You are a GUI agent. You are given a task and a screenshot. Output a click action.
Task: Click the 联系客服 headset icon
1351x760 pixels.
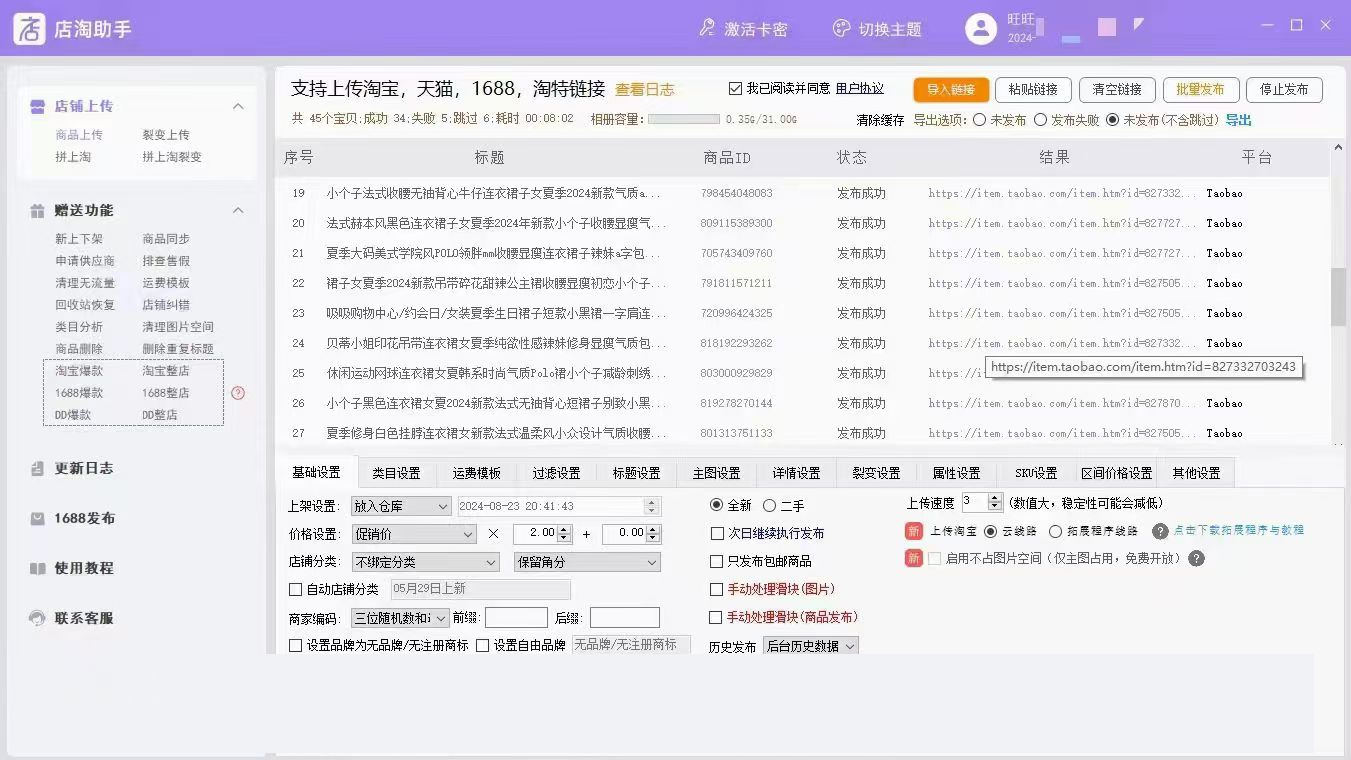coord(37,618)
